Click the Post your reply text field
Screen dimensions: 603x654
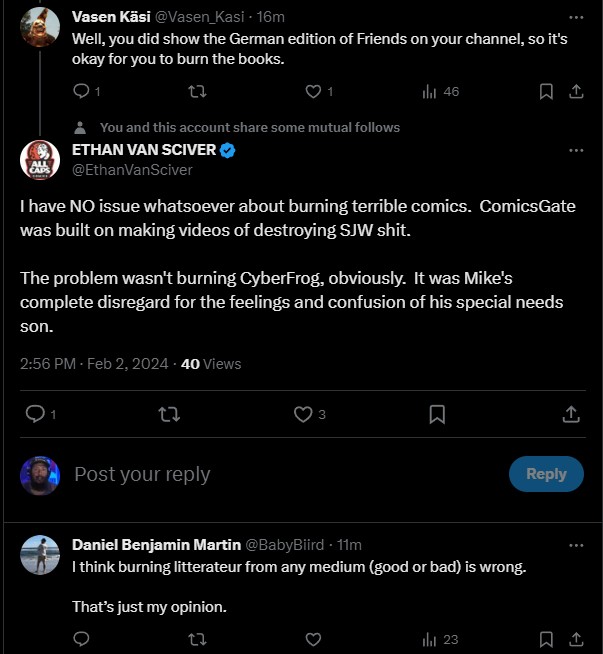tap(288, 474)
